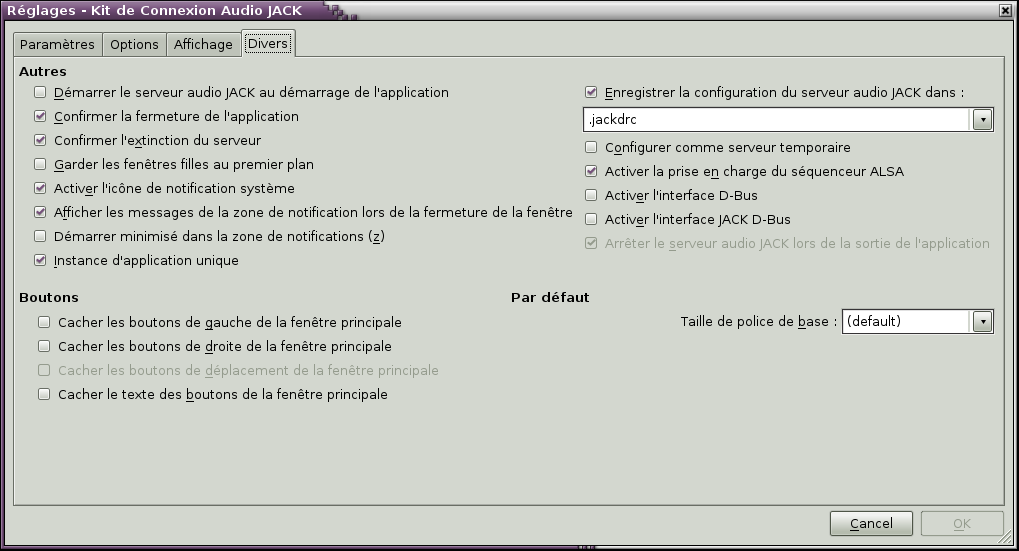Toggle Instance d'application unique checkbox
1019x551 pixels.
tap(40, 261)
